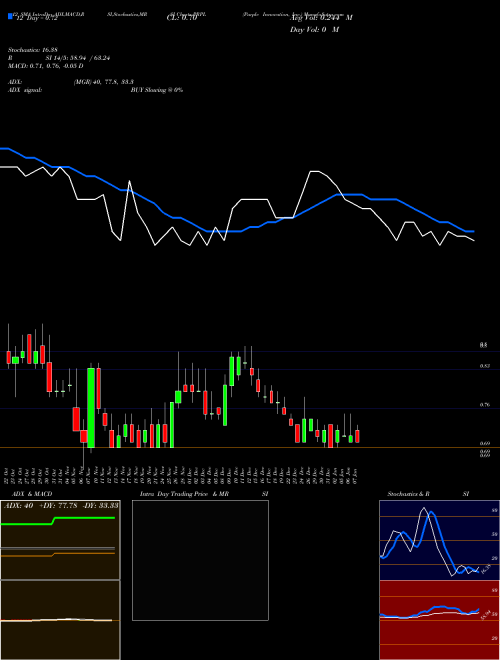Click the 'Day Vol: 0 M' readout
The width and height of the screenshot is (500, 660).
(x=314, y=30)
